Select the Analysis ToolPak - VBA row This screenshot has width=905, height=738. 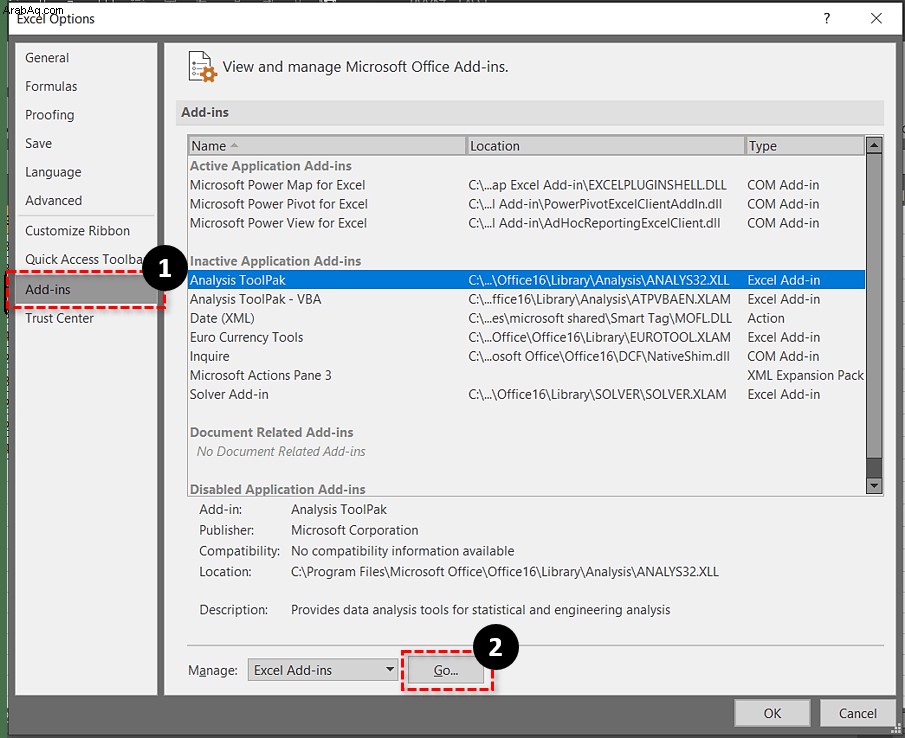[526, 299]
